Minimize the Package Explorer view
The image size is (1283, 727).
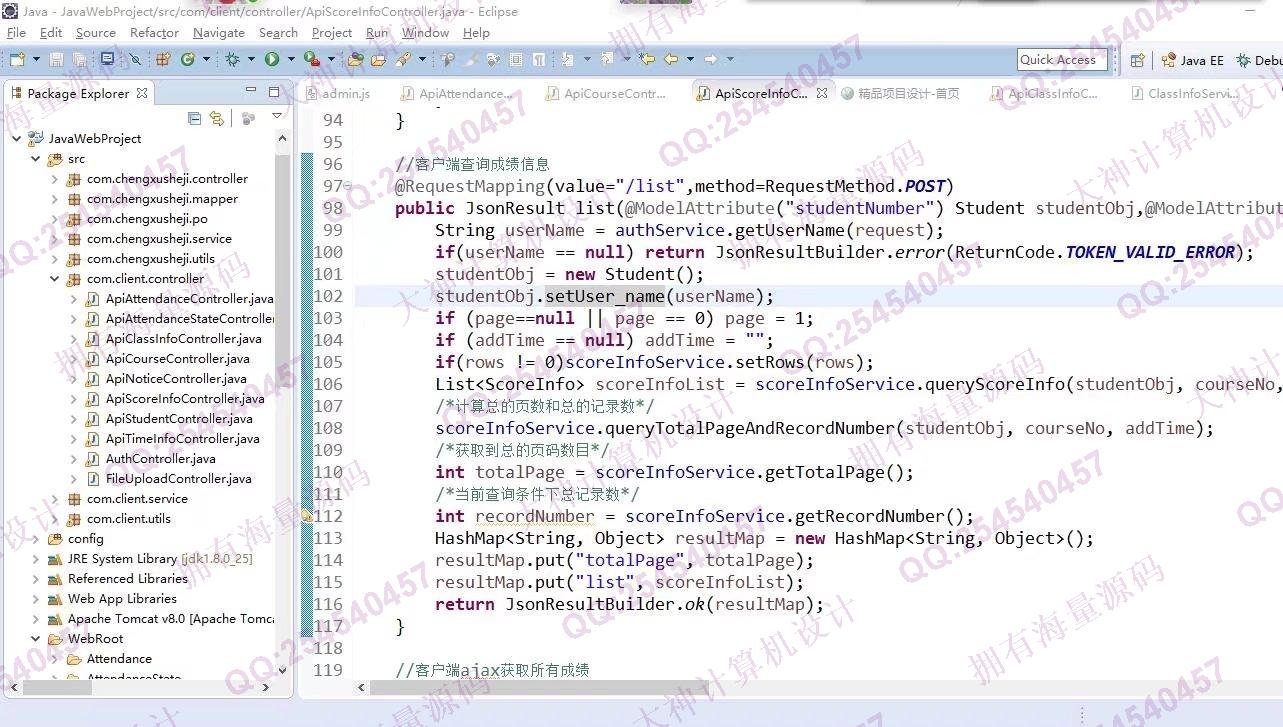point(251,92)
